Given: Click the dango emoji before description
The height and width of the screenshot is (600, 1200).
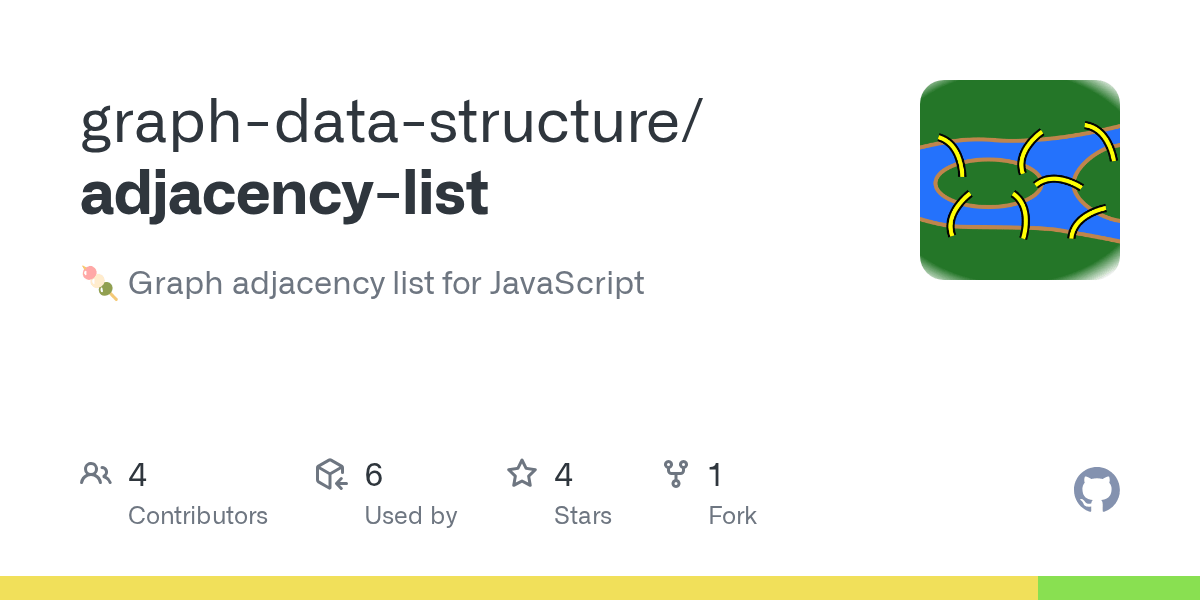Looking at the screenshot, I should point(100,284).
